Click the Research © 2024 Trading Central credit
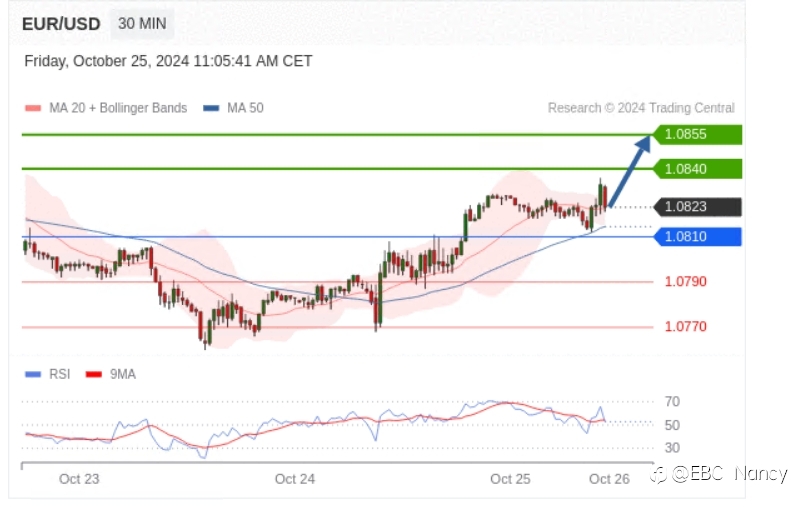The height and width of the screenshot is (507, 797). click(x=641, y=108)
